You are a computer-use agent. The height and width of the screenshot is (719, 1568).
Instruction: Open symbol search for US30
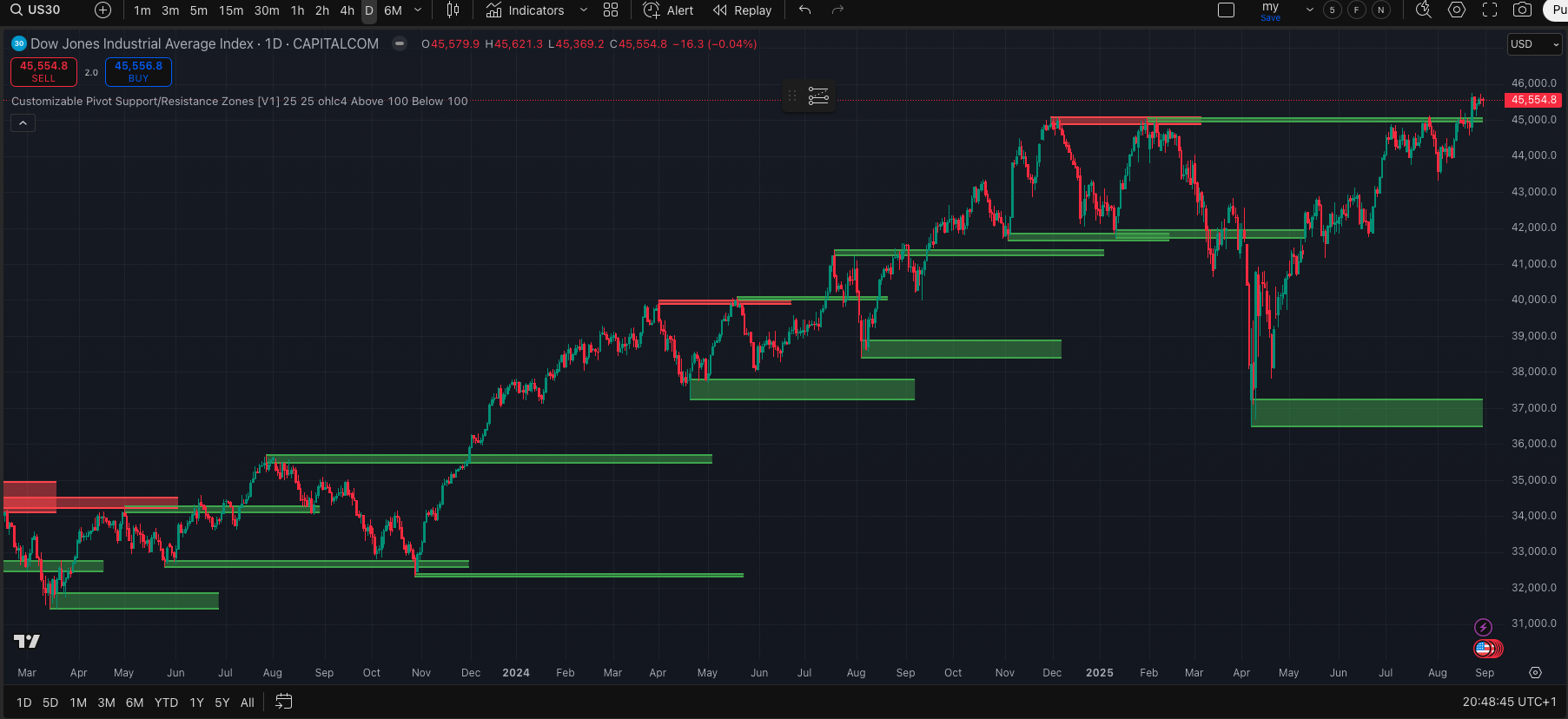tap(36, 10)
